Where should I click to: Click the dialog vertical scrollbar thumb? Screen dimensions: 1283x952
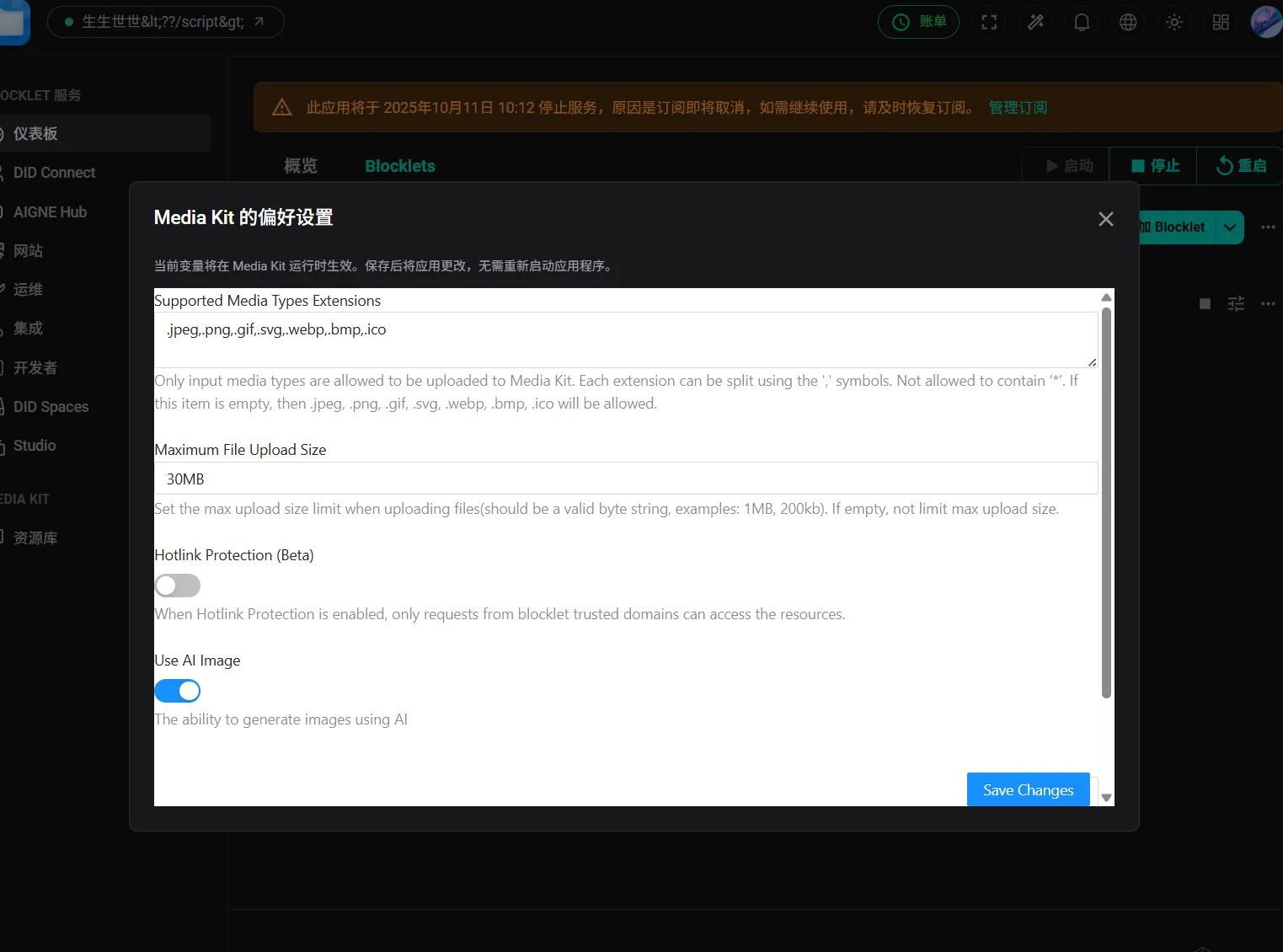click(x=1107, y=503)
